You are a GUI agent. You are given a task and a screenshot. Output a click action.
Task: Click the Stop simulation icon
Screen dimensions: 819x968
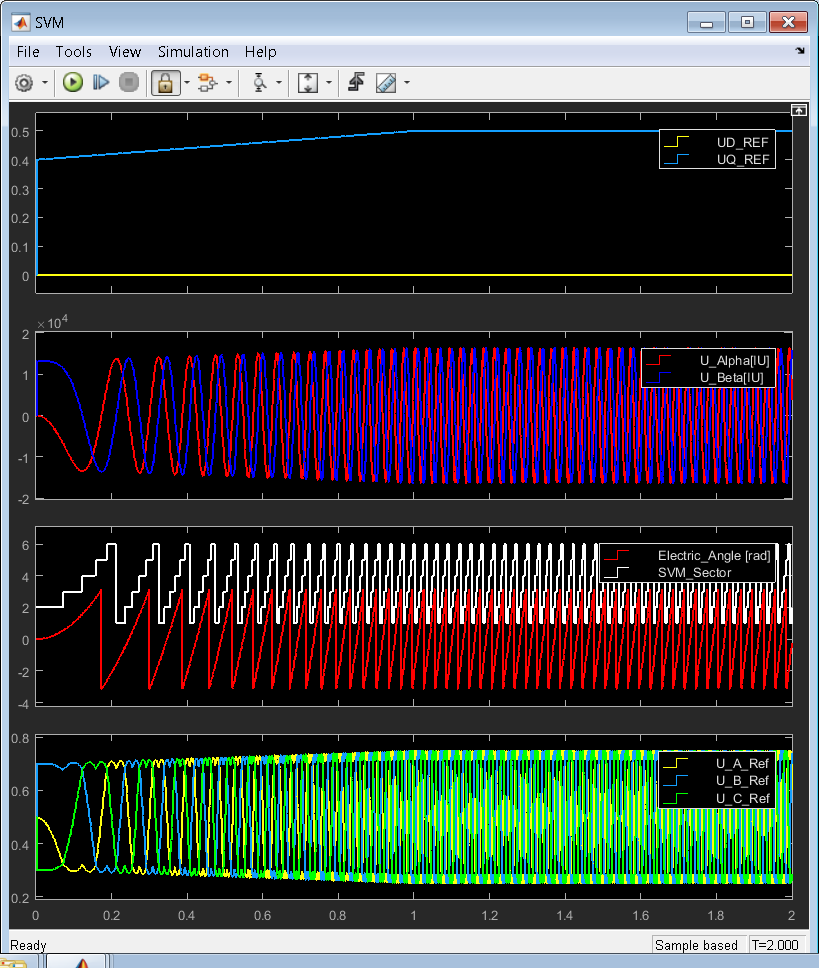coord(128,83)
